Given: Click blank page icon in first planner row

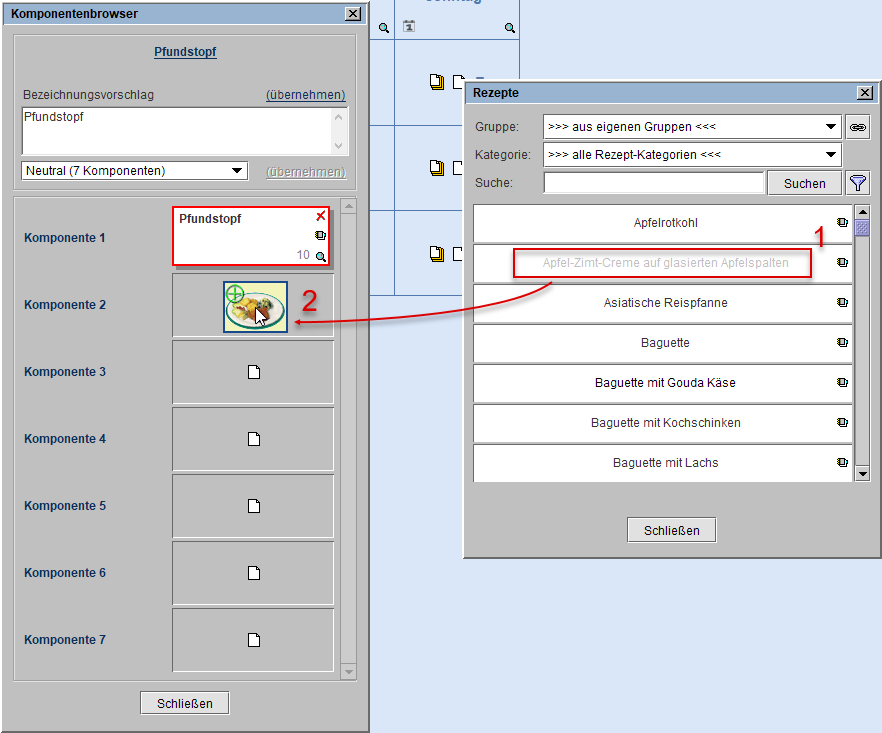Looking at the screenshot, I should pyautogui.click(x=458, y=82).
